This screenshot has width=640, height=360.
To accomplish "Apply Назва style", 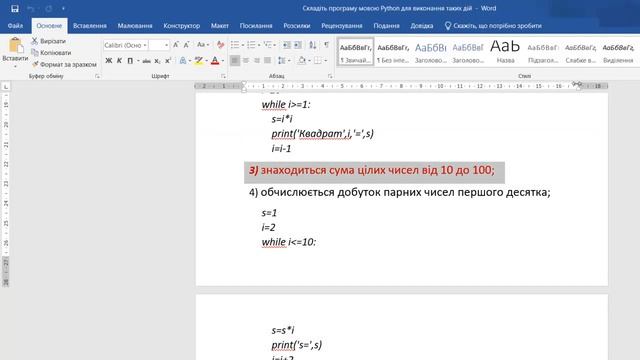I will coord(505,52).
